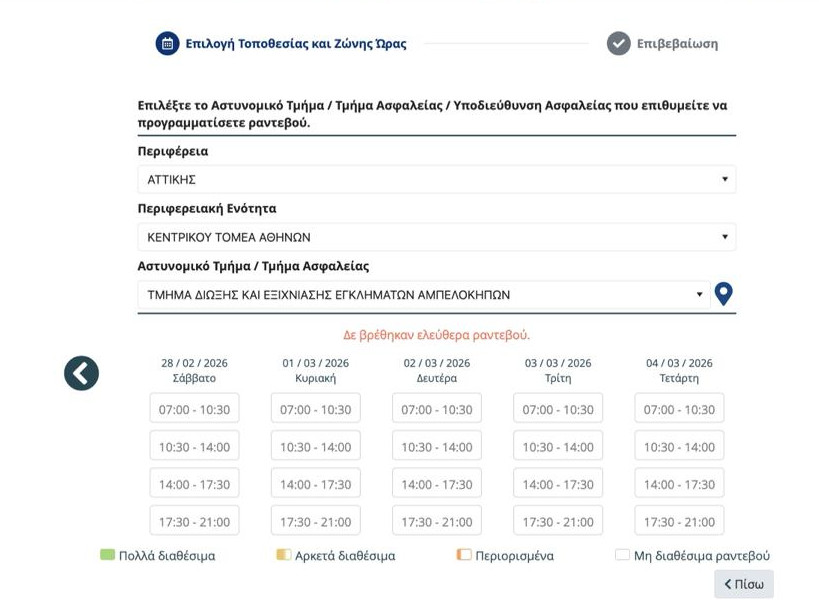Screen dimensions: 819x600
Task: Select Tuesday 03/03 slot 17:30 - 21:00
Action: tap(558, 521)
